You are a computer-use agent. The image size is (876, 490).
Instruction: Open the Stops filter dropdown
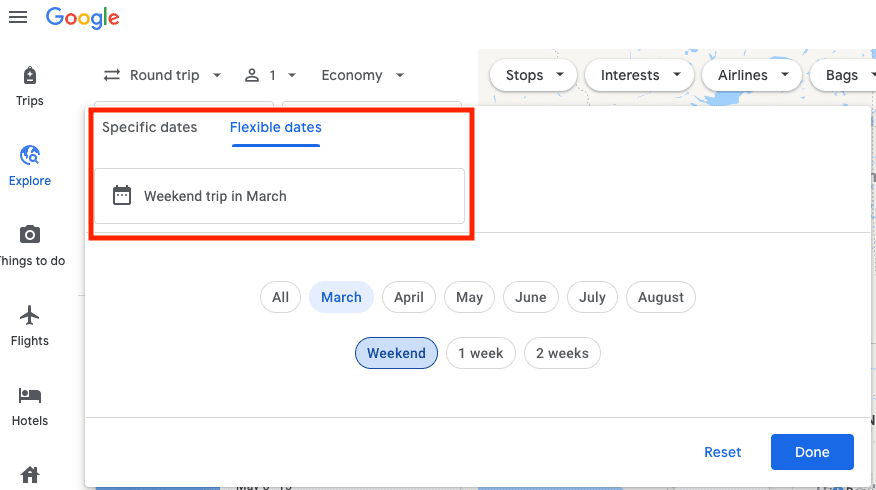(534, 75)
